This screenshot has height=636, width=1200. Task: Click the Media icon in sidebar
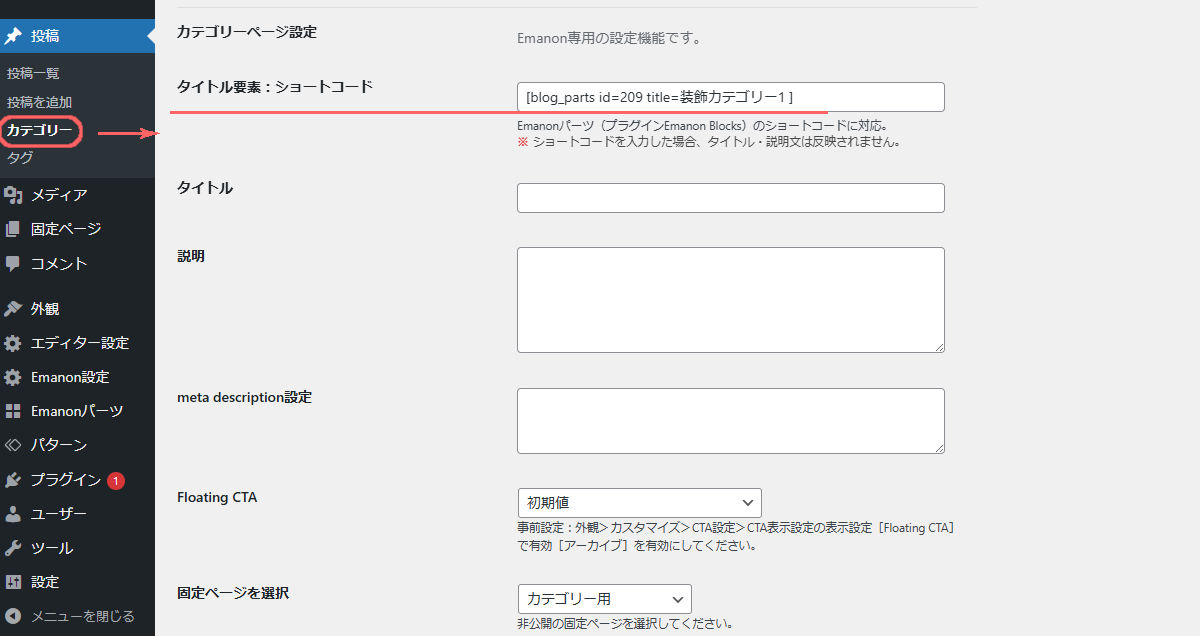13,195
